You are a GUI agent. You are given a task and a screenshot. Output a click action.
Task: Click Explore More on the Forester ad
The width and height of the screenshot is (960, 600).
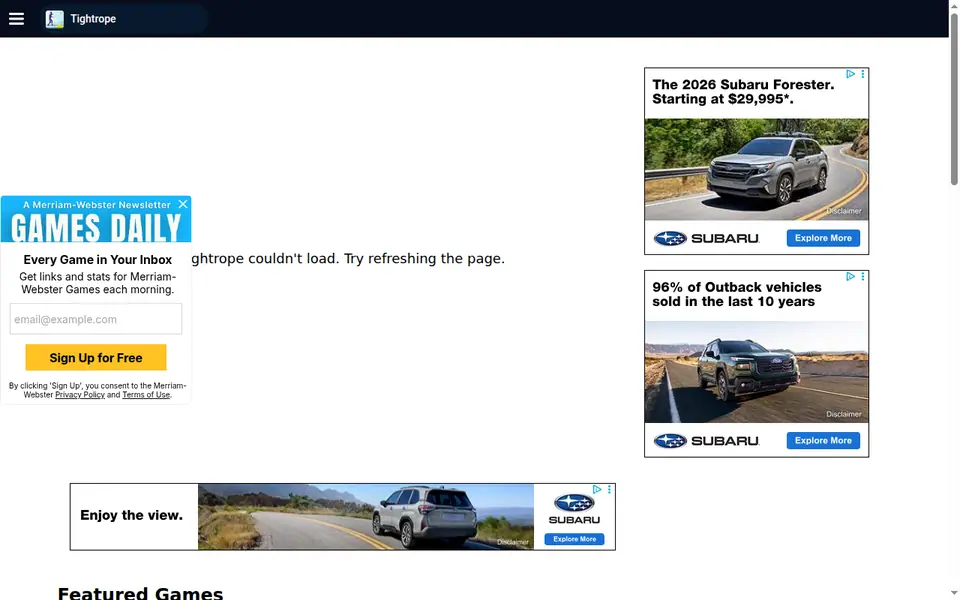tap(823, 238)
